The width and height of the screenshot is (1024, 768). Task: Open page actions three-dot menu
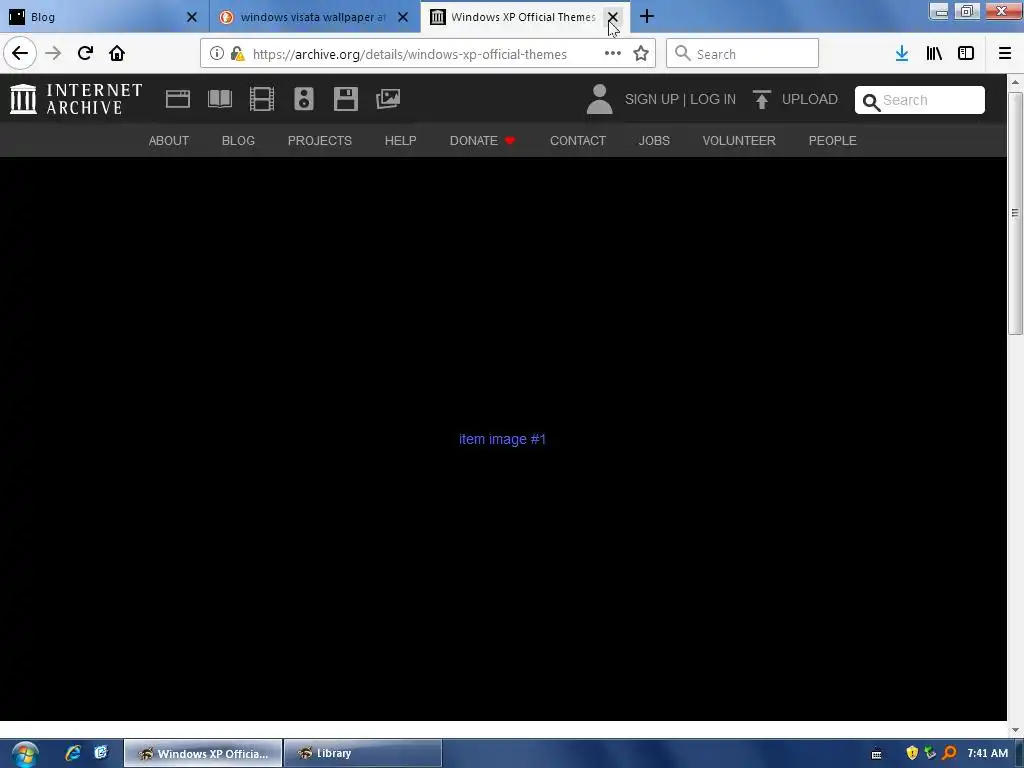click(x=613, y=54)
